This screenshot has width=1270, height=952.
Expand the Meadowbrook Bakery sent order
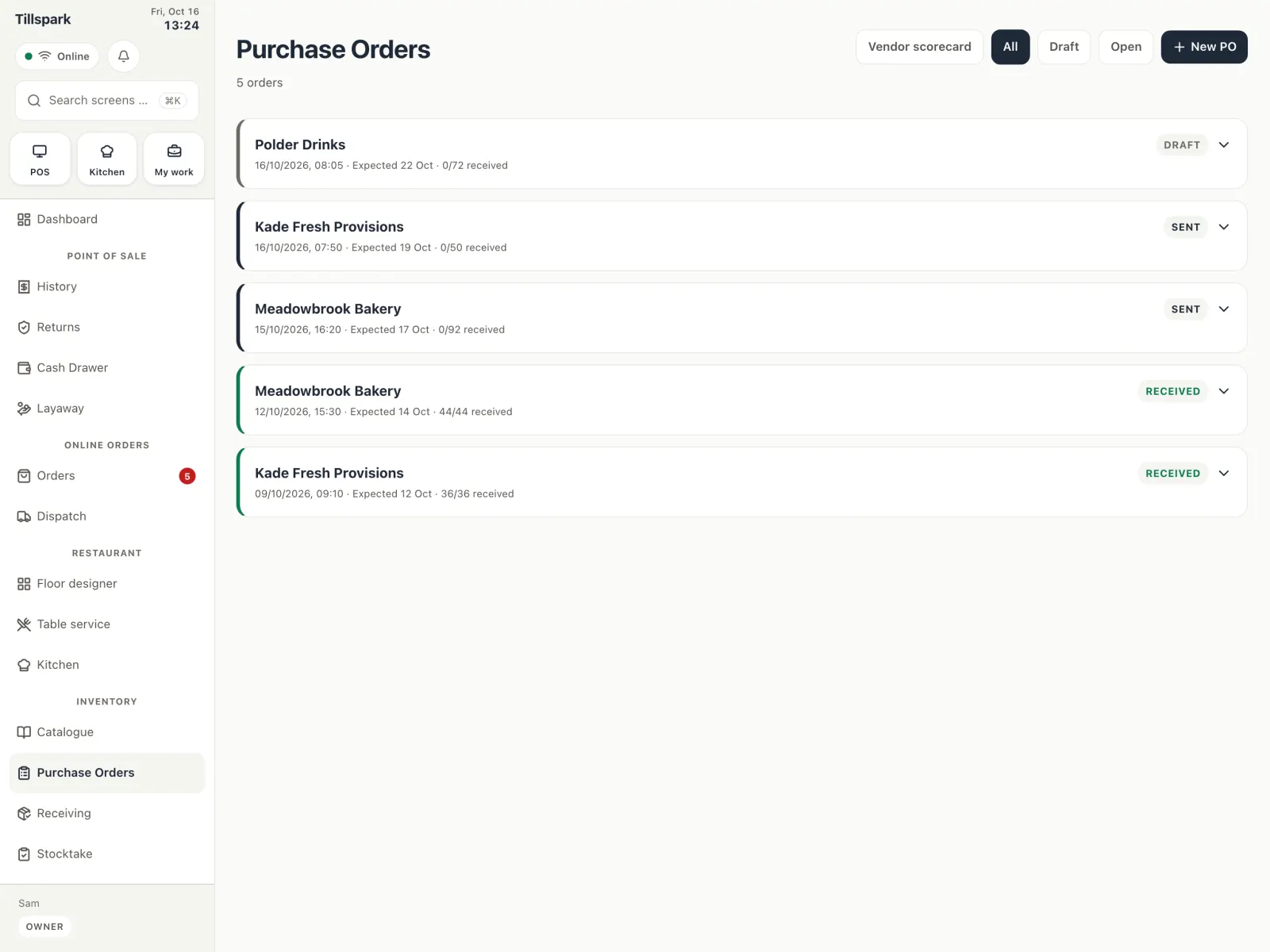tap(1224, 309)
